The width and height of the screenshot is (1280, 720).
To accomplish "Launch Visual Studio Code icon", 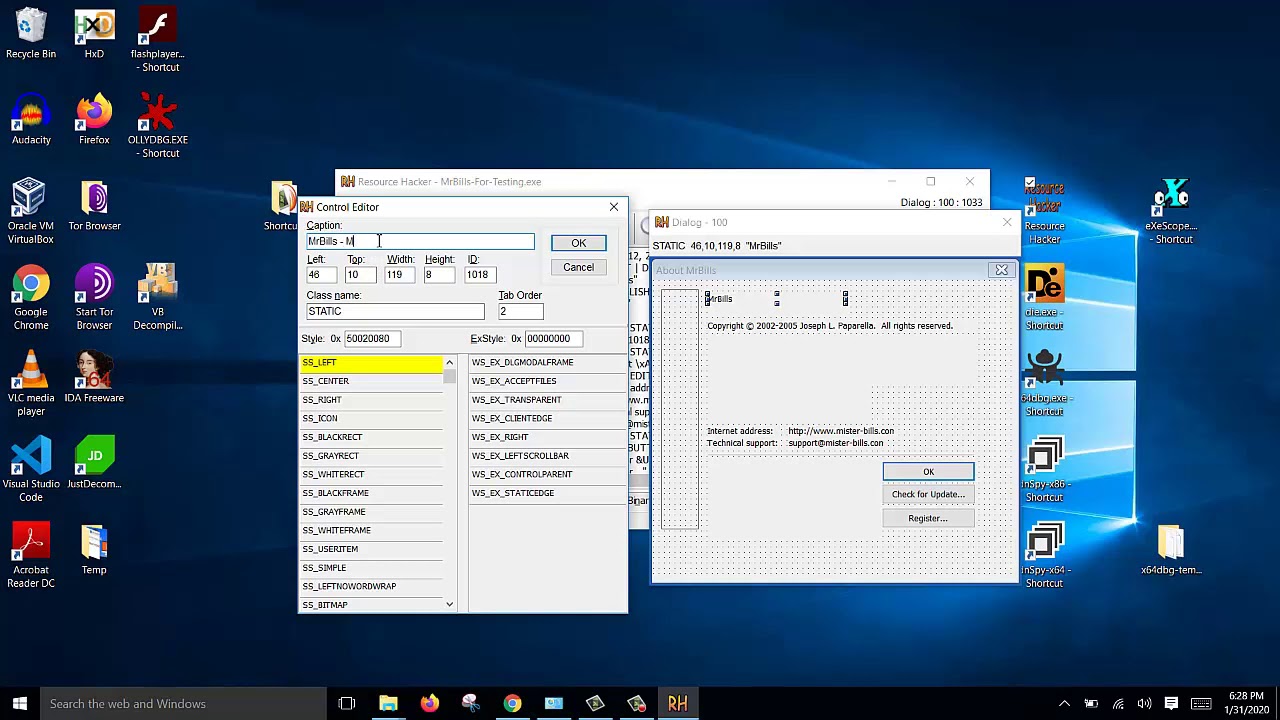I will [x=31, y=470].
